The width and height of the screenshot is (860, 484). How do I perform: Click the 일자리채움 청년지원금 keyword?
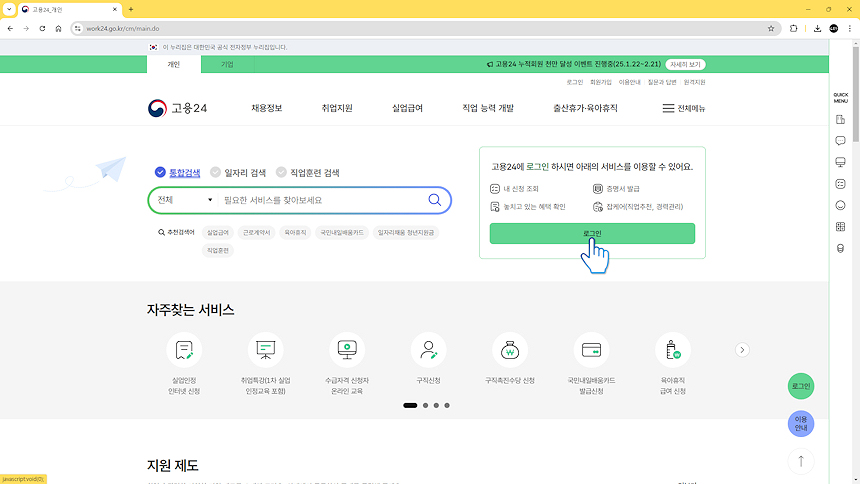point(406,233)
